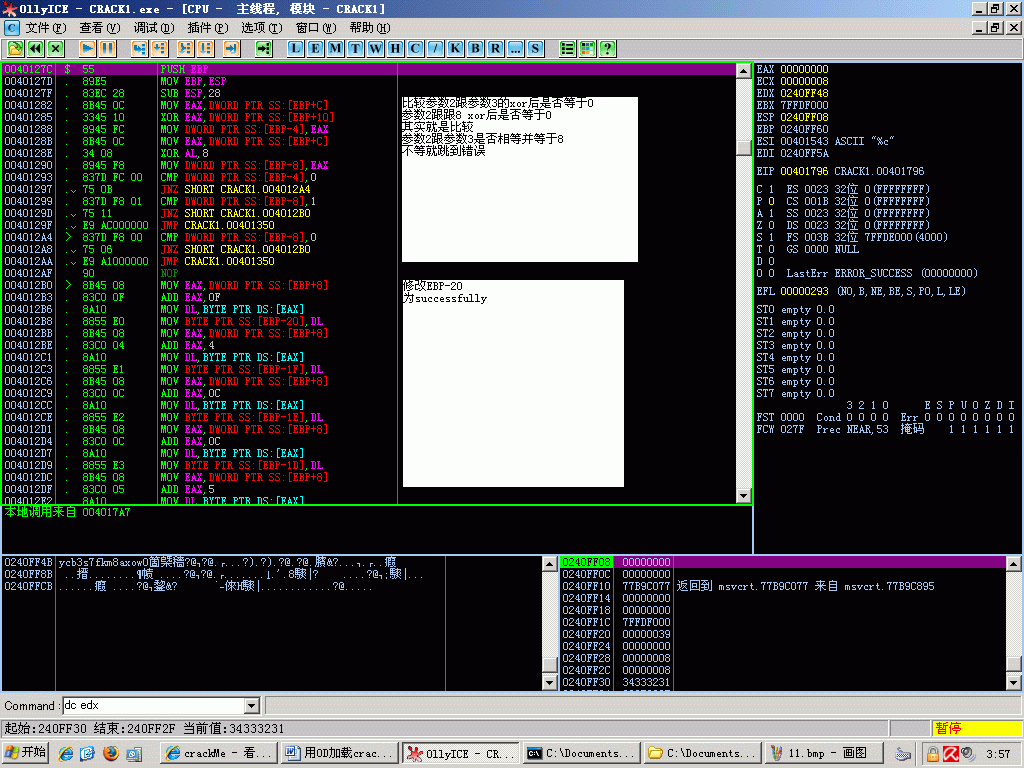This screenshot has width=1024, height=768.
Task: Show Call stack with K button
Action: [456, 48]
